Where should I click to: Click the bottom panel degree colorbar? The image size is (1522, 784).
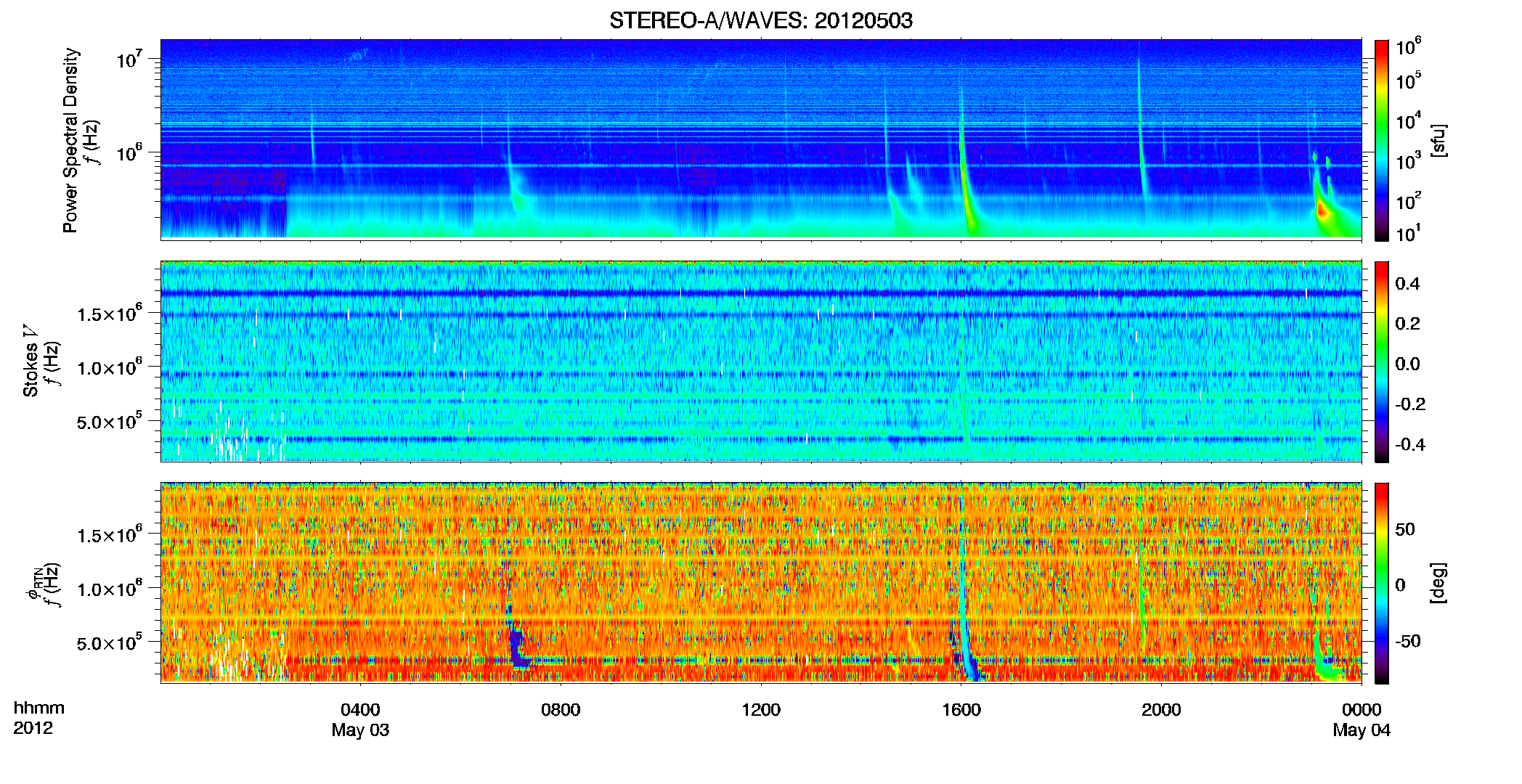[1381, 583]
